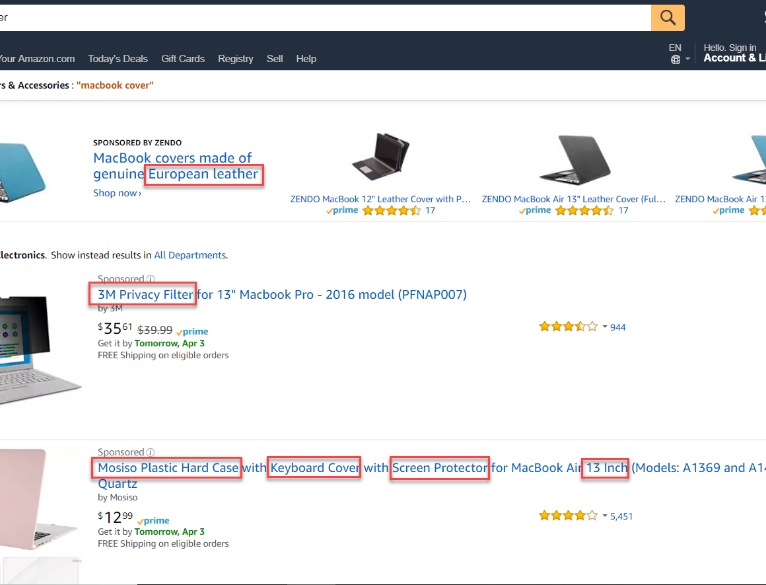Click star rating of 3M Privacy Filter

point(568,326)
